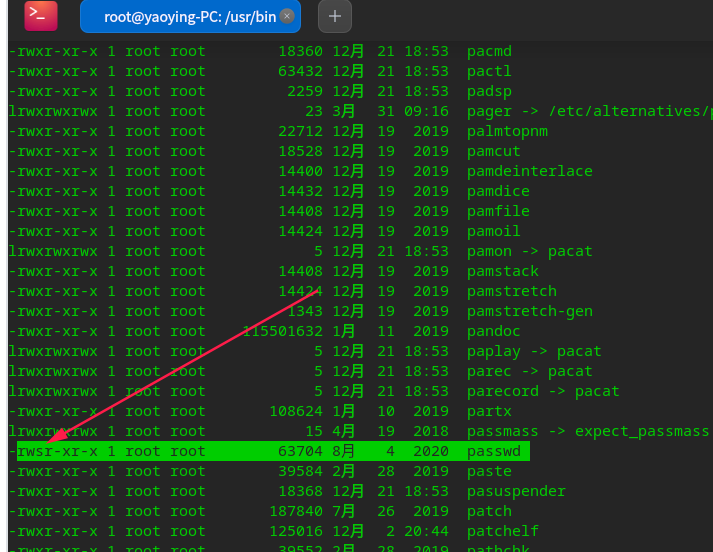This screenshot has width=713, height=552.
Task: Click the palmtopnm filename
Action: 507,131
